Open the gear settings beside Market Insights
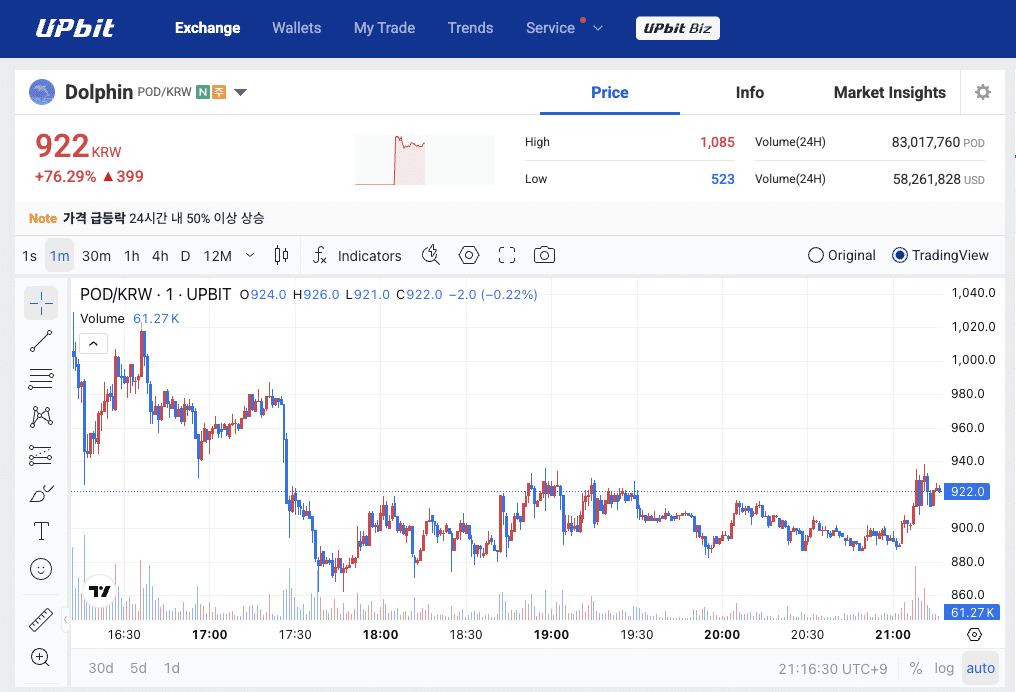 983,92
